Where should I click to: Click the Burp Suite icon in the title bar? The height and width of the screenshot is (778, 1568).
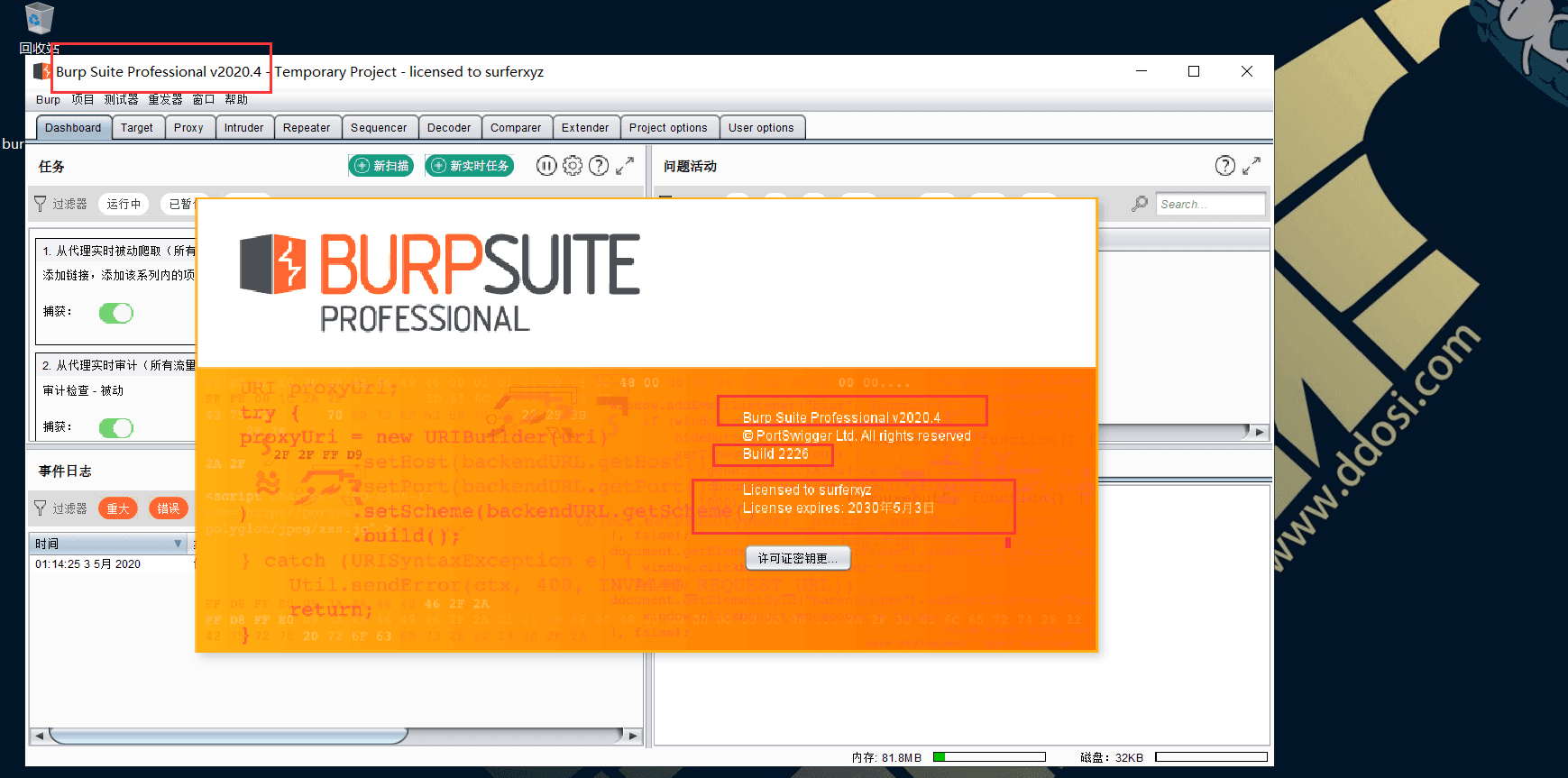(41, 71)
